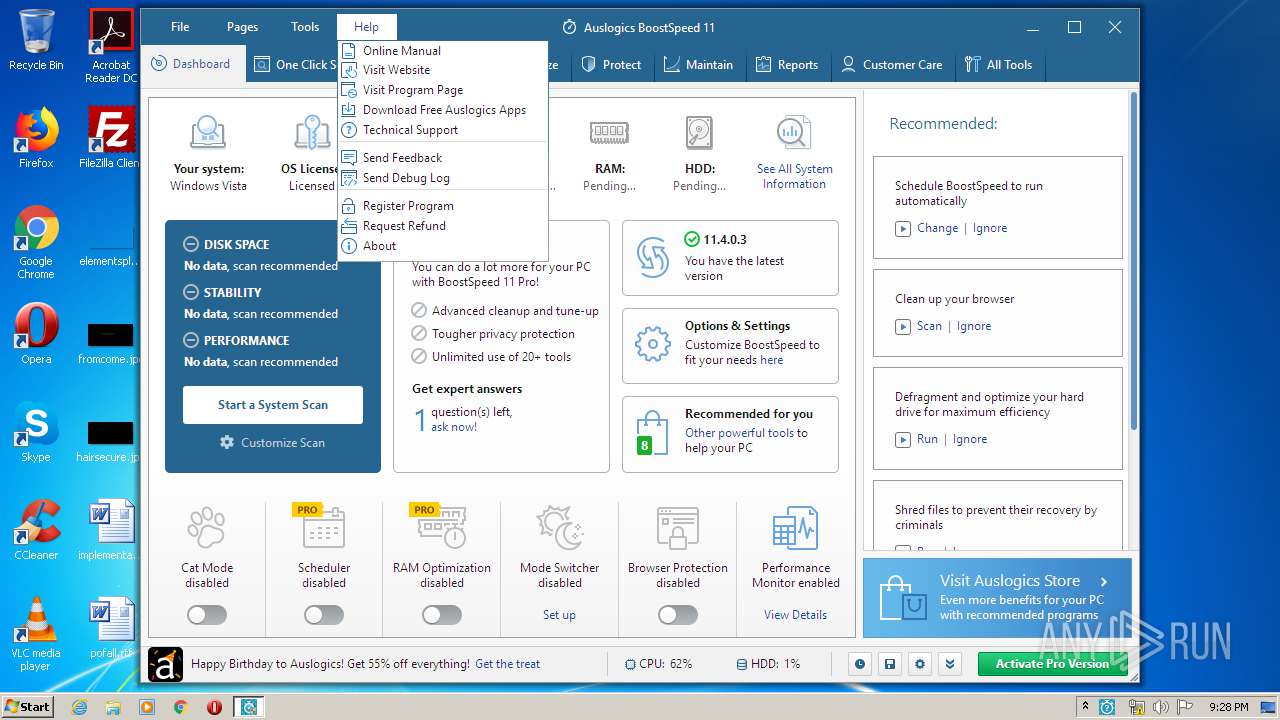
Task: Open the gear settings icon in bottom bar
Action: point(920,664)
